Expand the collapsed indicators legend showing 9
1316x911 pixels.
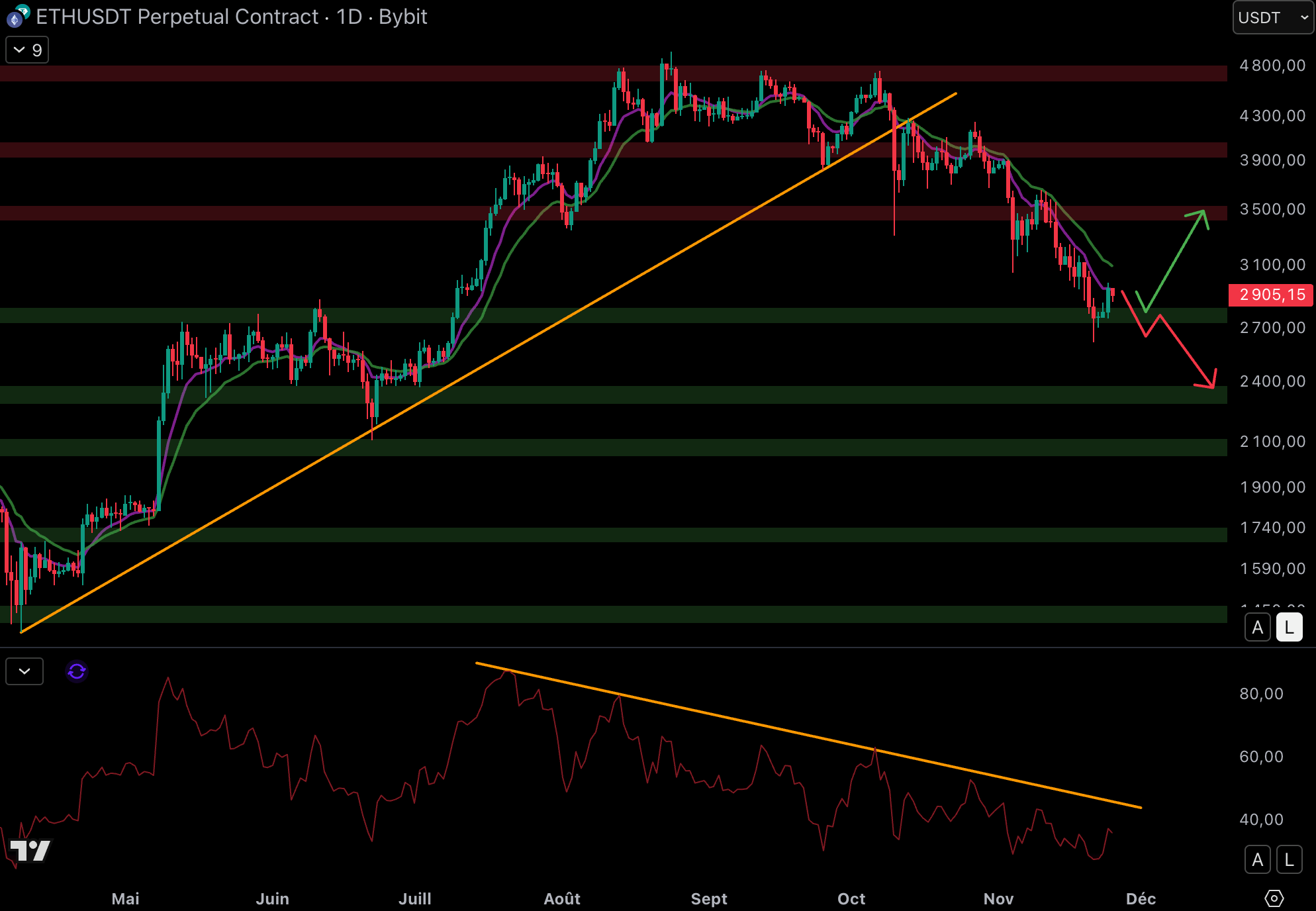point(27,50)
